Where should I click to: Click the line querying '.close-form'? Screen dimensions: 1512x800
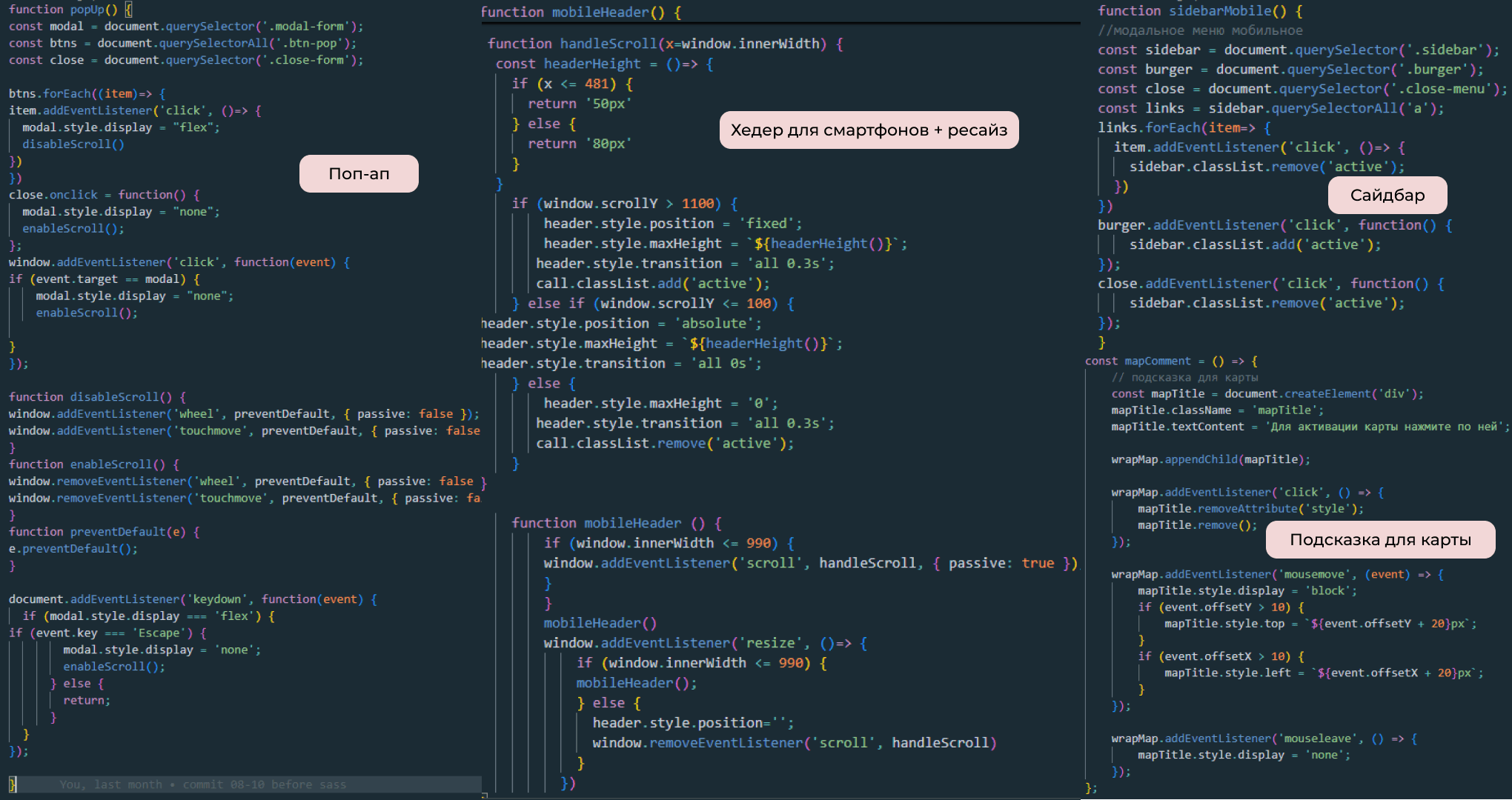point(186,61)
